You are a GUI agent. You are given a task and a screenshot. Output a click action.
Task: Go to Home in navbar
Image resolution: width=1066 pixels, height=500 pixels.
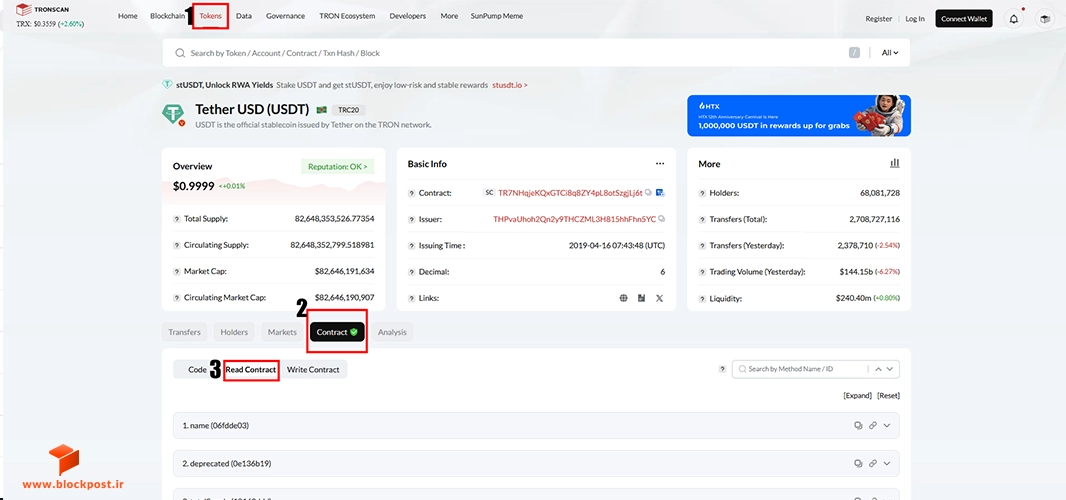coord(128,16)
